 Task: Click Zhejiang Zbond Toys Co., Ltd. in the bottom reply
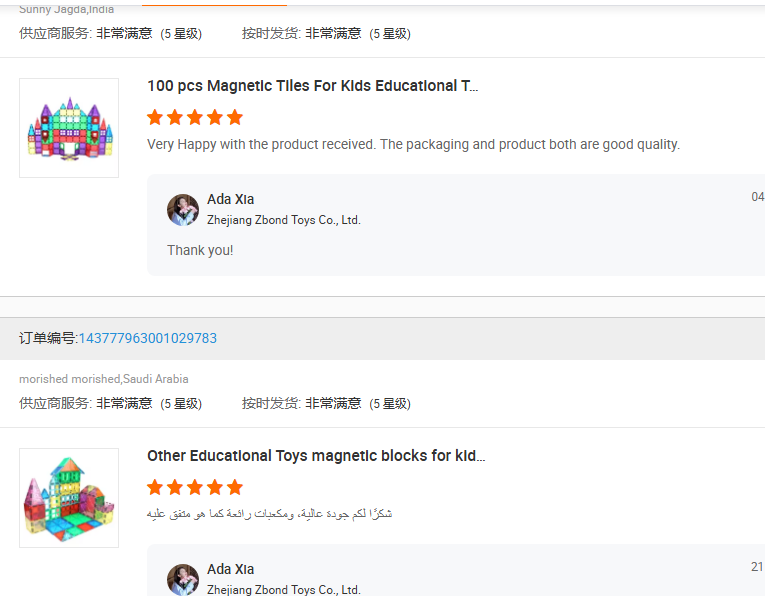coord(283,590)
